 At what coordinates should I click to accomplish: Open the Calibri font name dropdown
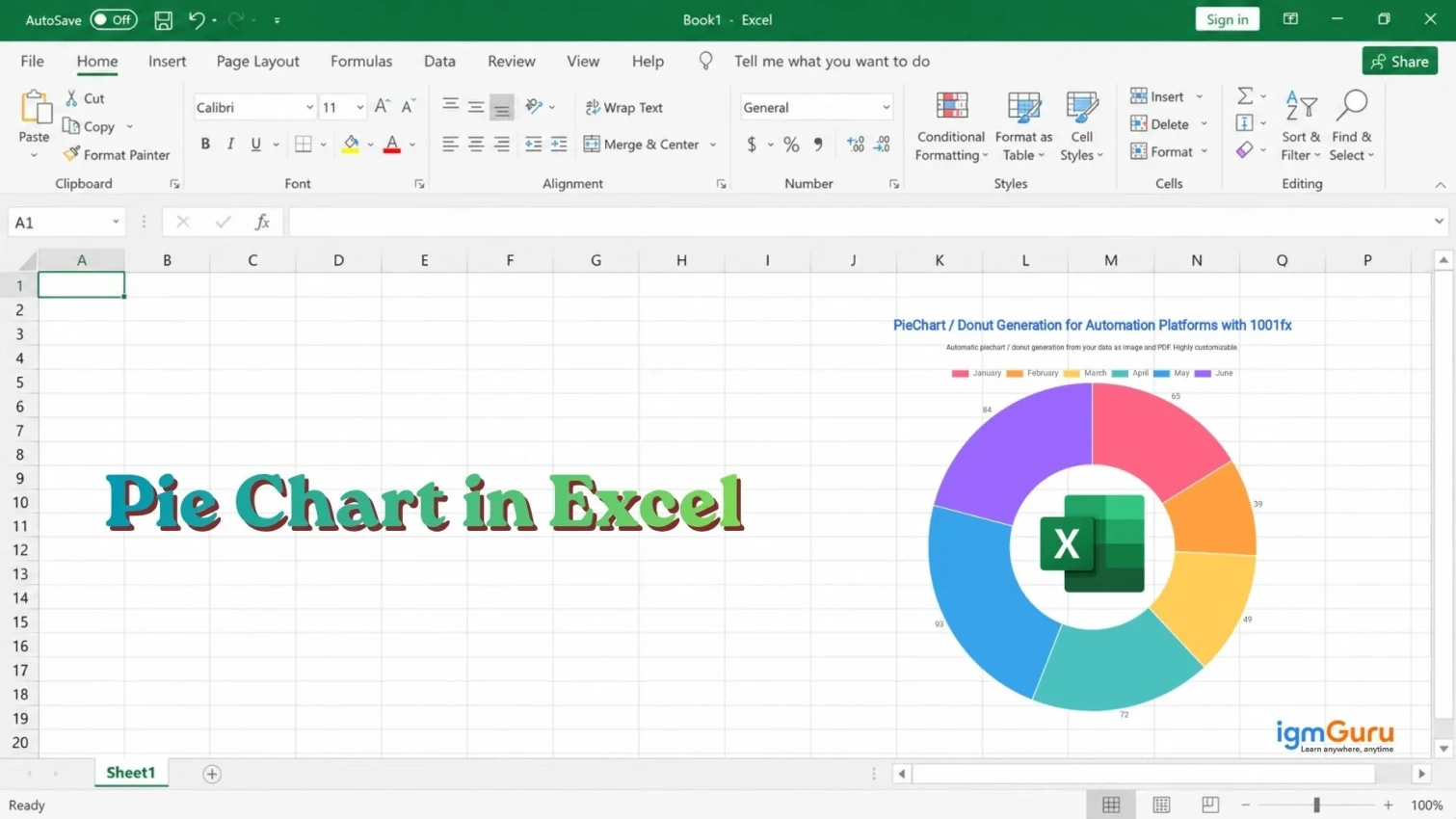pos(309,108)
